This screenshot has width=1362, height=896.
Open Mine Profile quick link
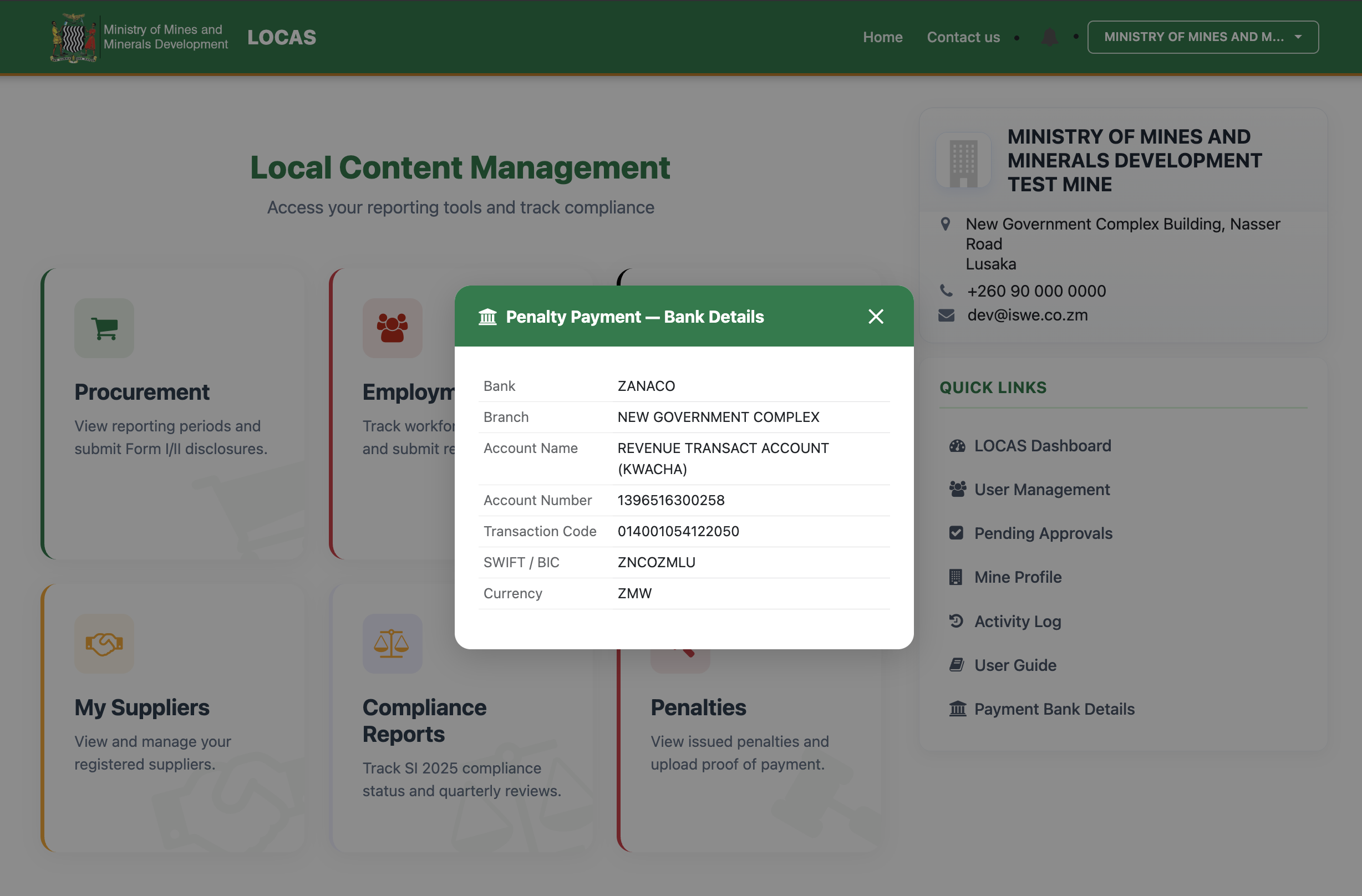[1018, 577]
